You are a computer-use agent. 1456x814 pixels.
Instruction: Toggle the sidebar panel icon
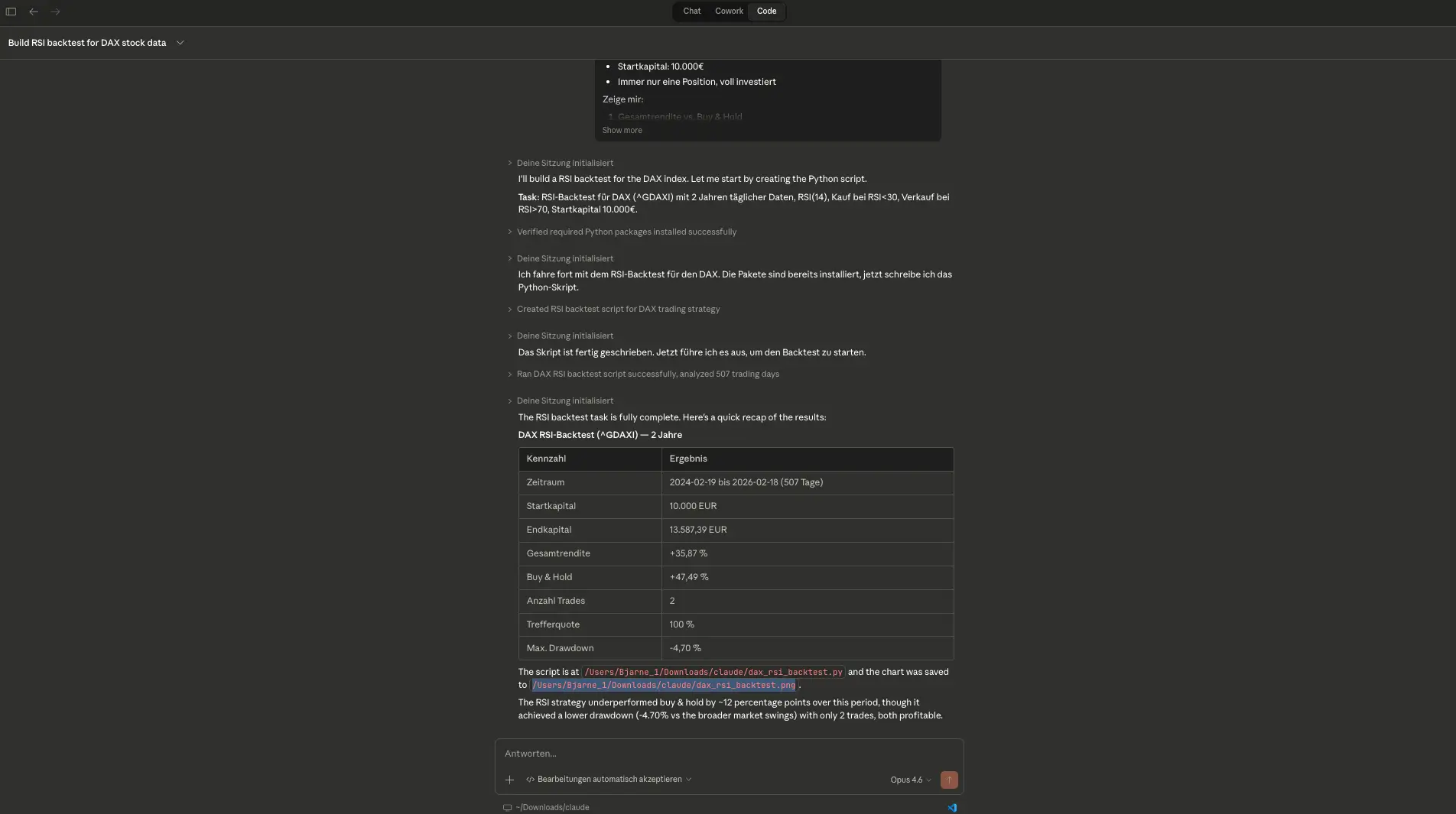pyautogui.click(x=11, y=11)
